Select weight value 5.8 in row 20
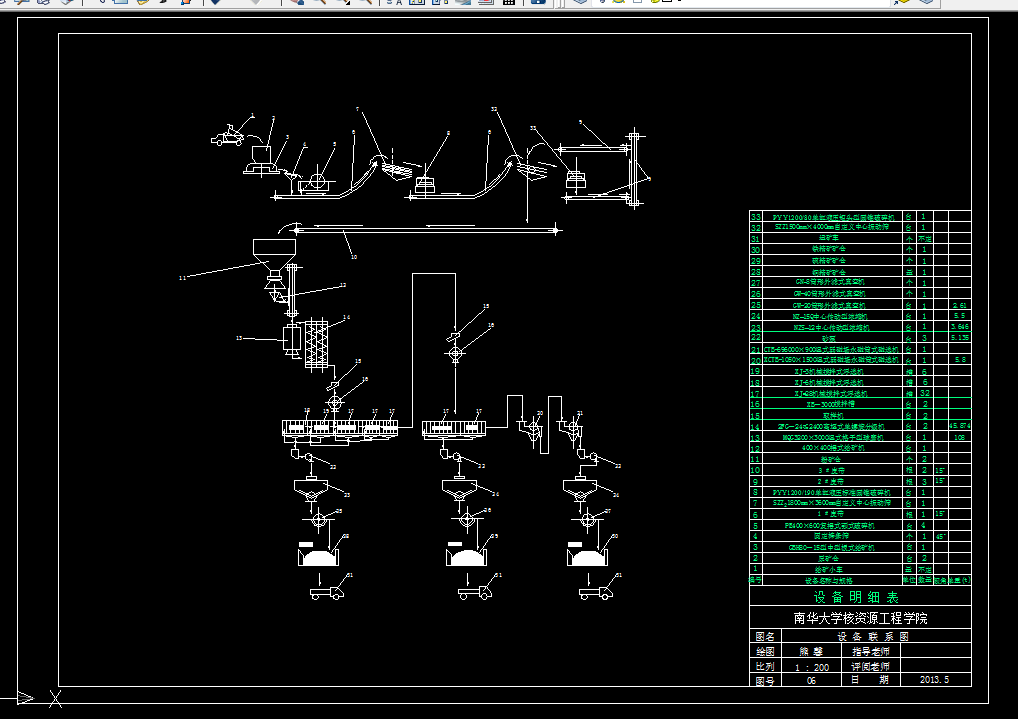Screen dimensions: 1018x719 (x=960, y=360)
